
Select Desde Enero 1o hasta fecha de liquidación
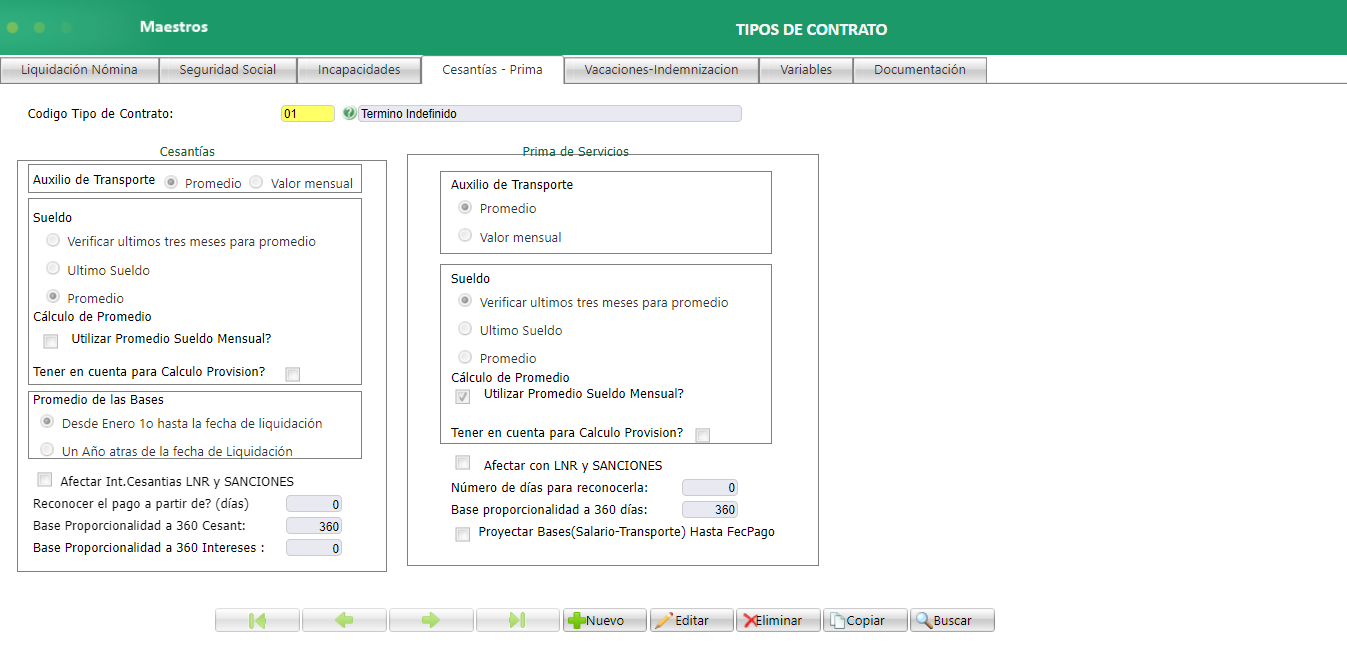47,422
